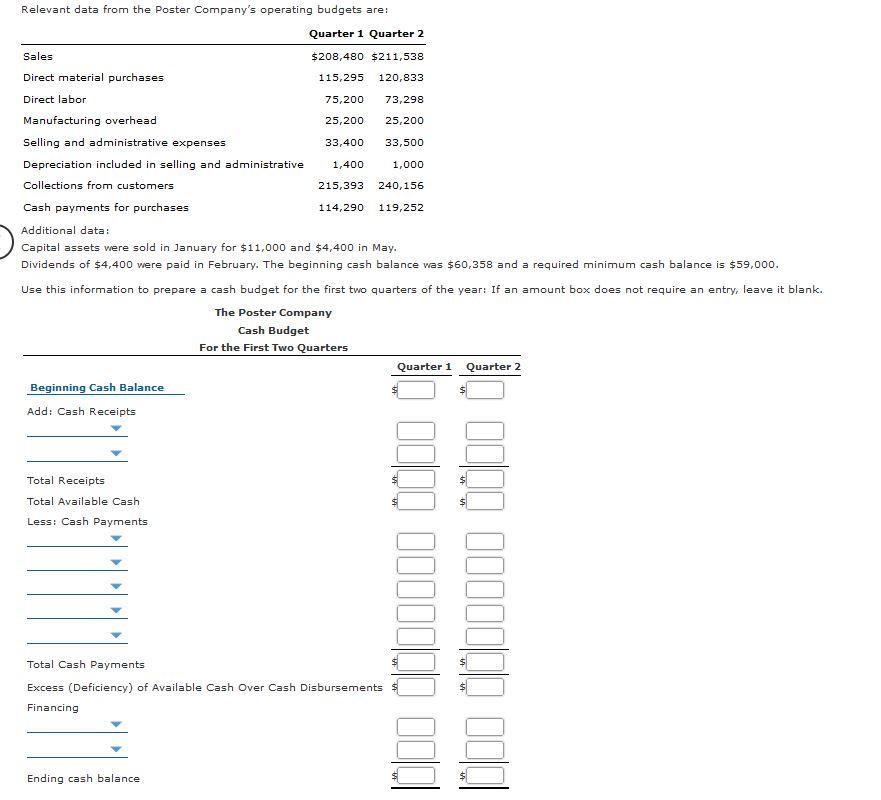This screenshot has width=881, height=800.
Task: Select the Quarter 2 Ending cash balance field
Action: pyautogui.click(x=484, y=775)
